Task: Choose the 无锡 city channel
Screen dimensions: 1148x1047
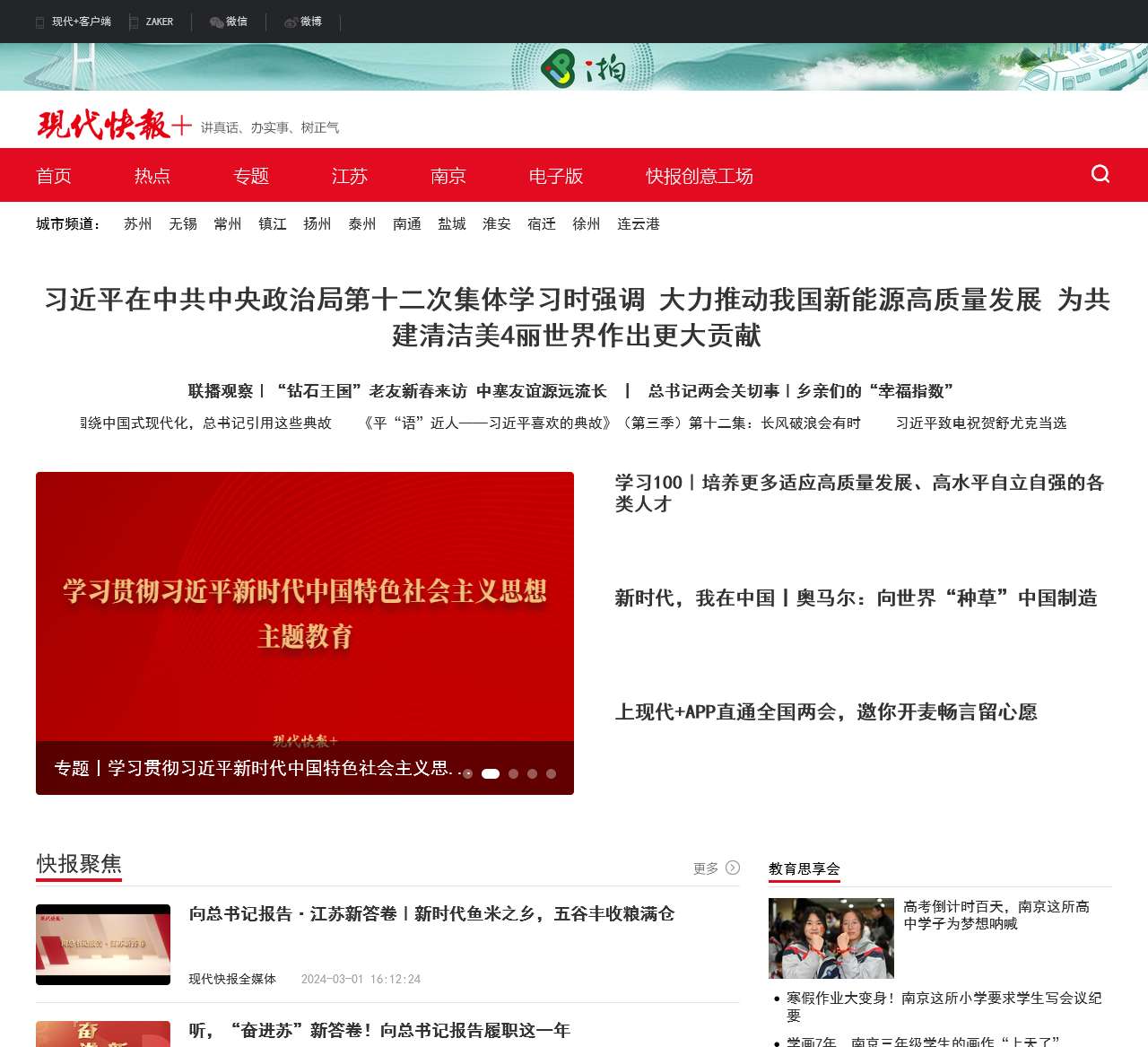Action: pos(183,224)
